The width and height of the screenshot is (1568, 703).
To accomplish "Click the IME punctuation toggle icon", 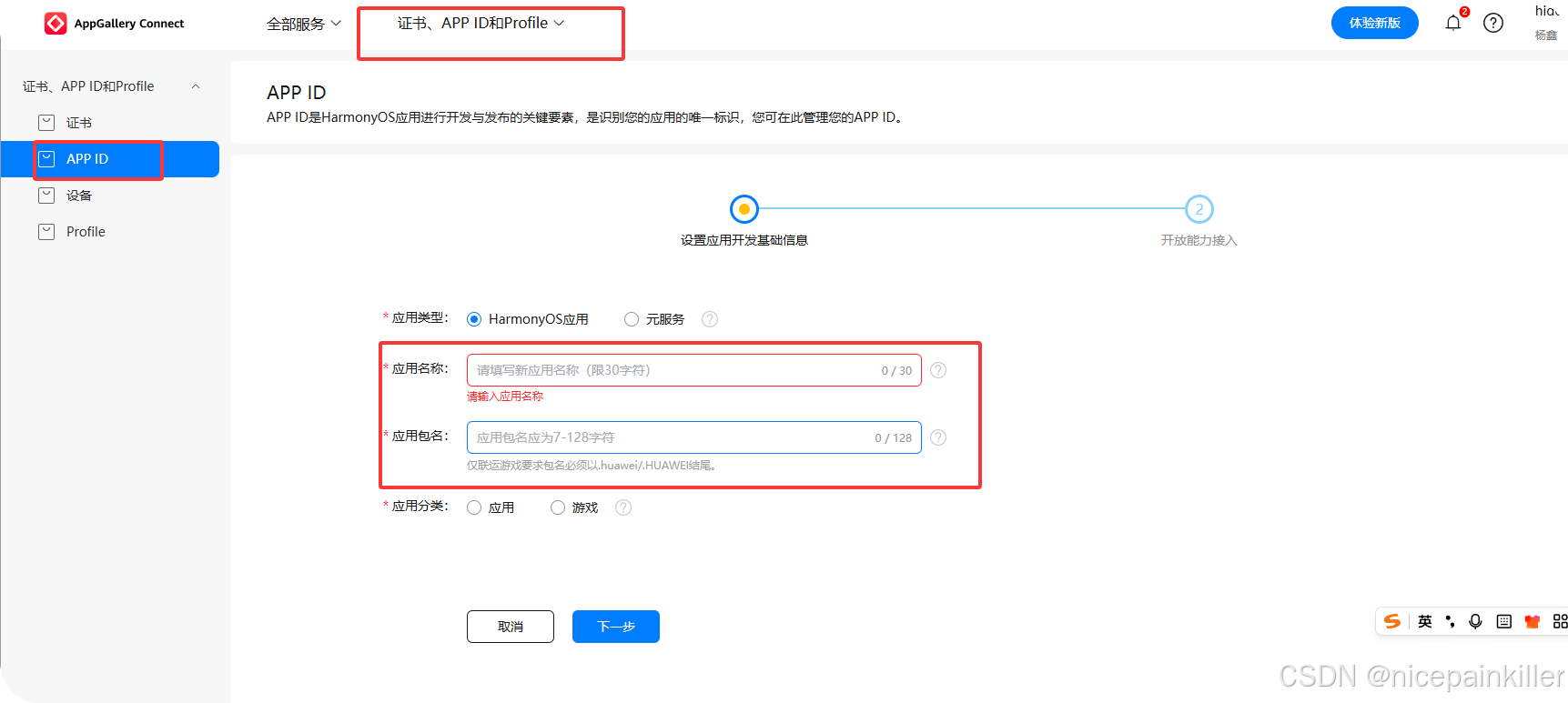I will click(1451, 621).
